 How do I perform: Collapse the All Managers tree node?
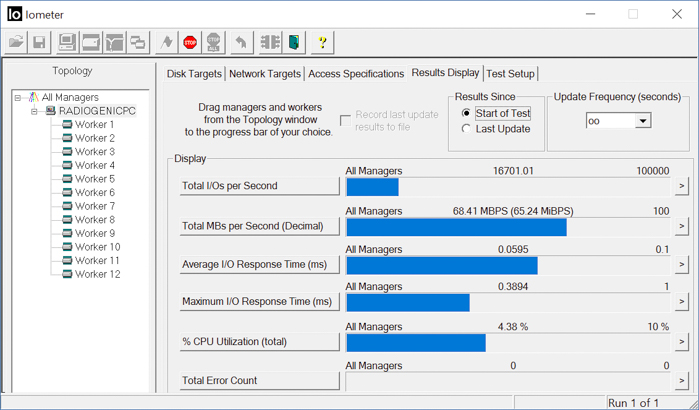(x=19, y=98)
